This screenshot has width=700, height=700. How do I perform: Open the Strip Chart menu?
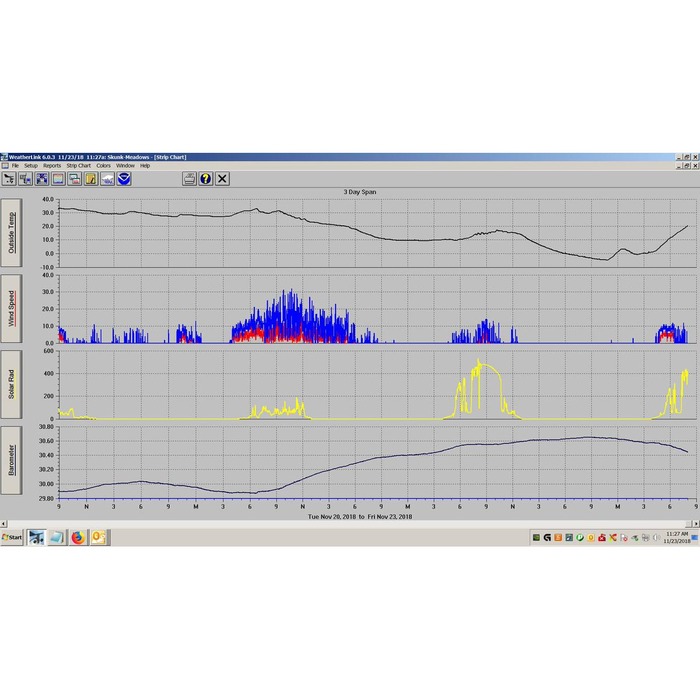(x=79, y=166)
